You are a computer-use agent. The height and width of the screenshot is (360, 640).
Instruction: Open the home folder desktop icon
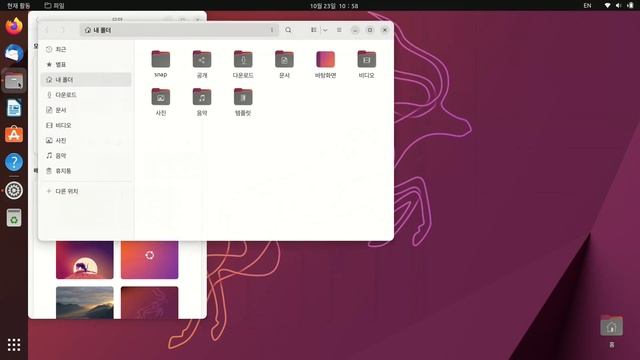tap(611, 331)
